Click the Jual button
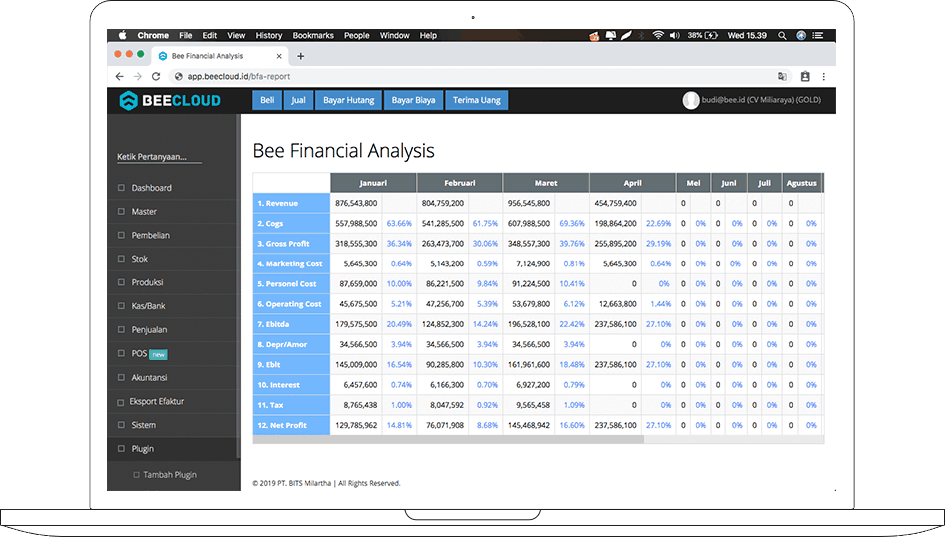The width and height of the screenshot is (945, 537). [298, 100]
